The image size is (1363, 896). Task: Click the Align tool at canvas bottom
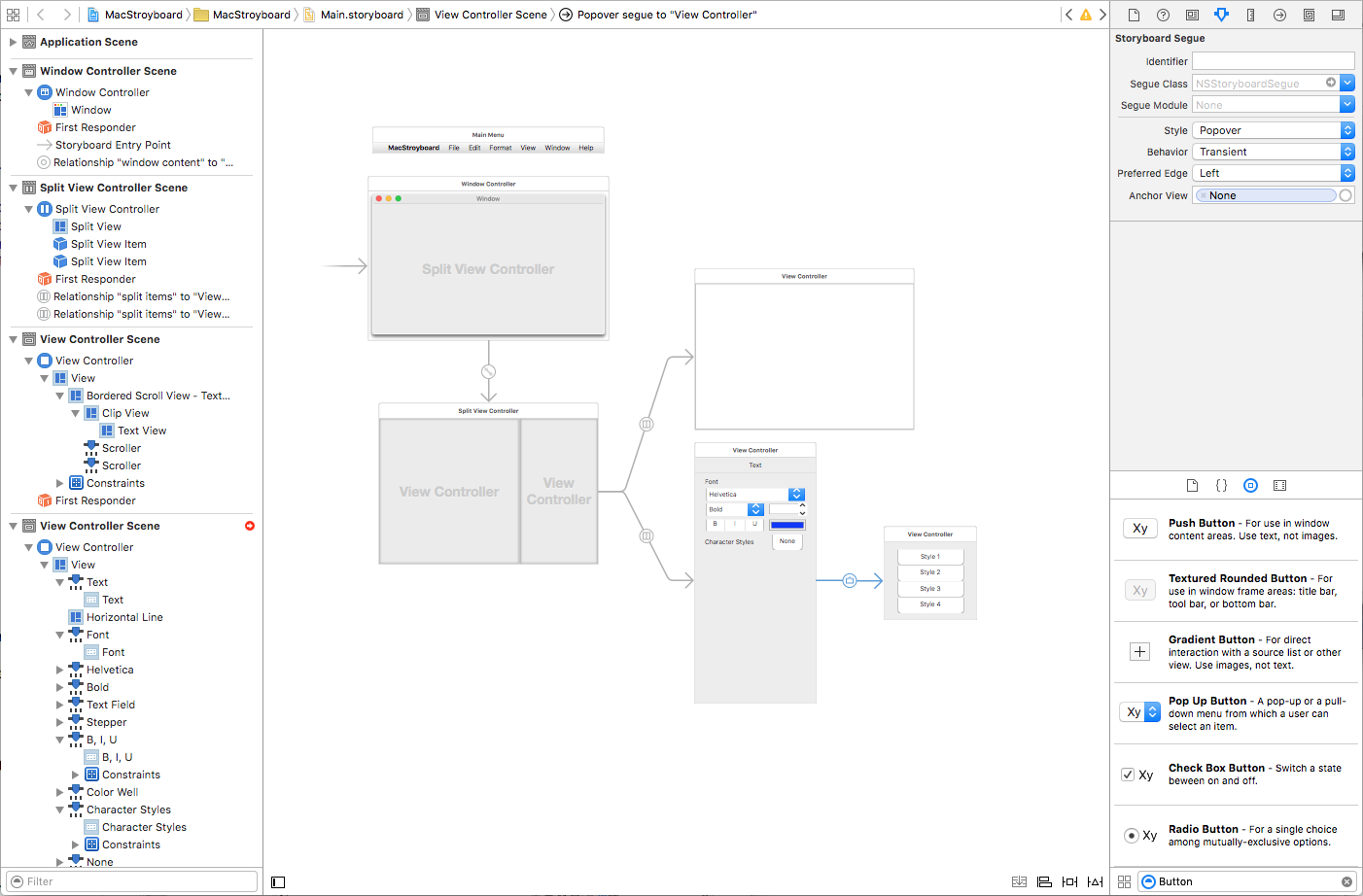click(1044, 881)
